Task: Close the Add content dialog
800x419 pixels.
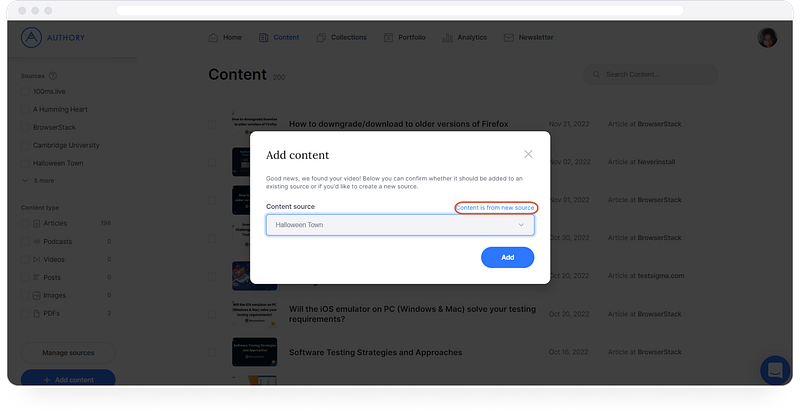Action: point(528,154)
